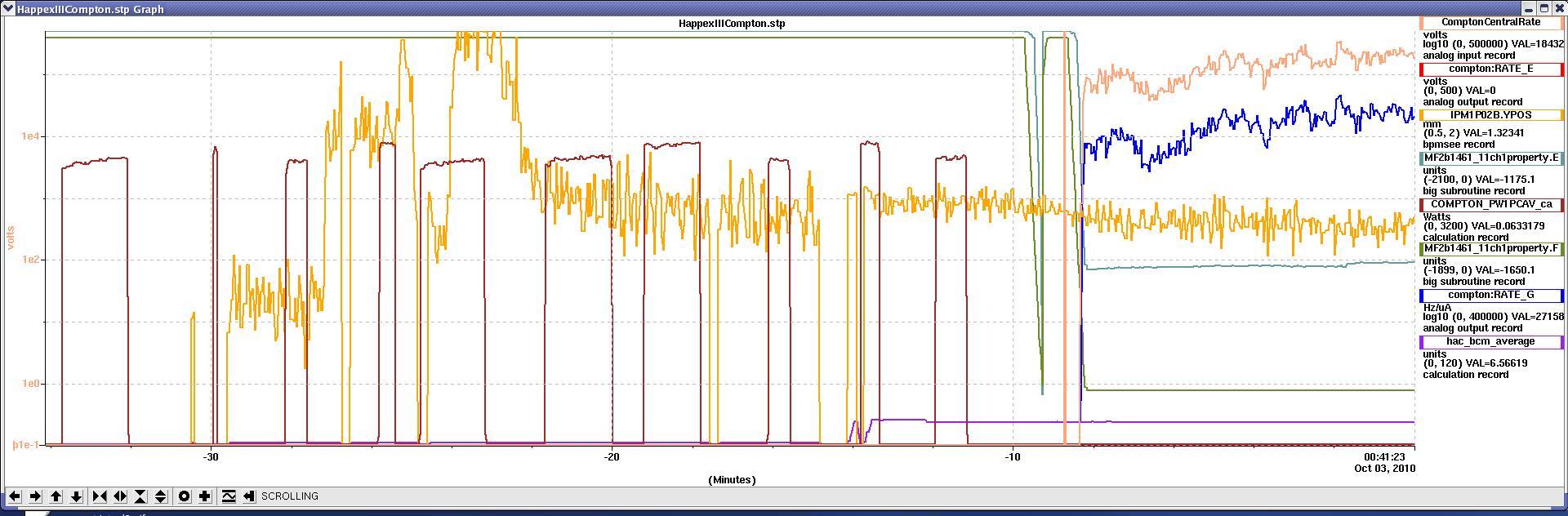Open window menu icon in title bar
1568x516 pixels.
click(8, 8)
